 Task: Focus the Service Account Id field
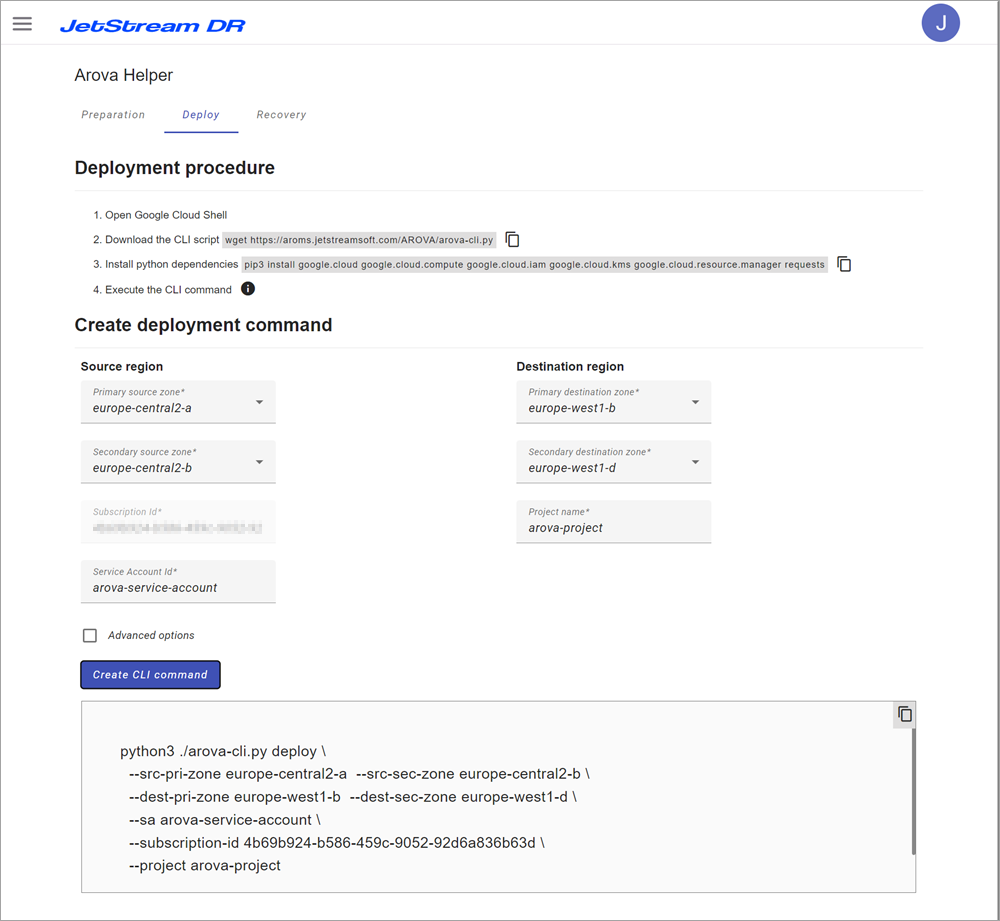[177, 587]
